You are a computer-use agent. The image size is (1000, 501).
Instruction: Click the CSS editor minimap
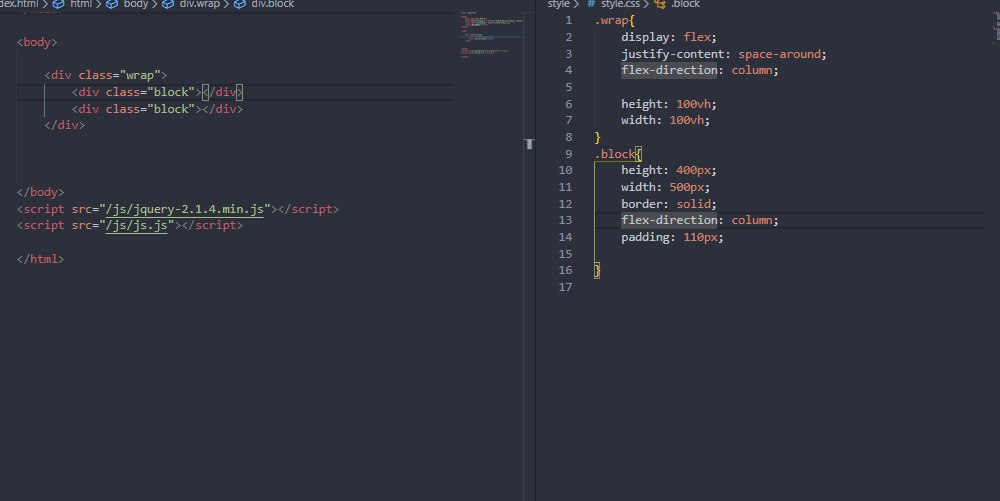tap(996, 27)
